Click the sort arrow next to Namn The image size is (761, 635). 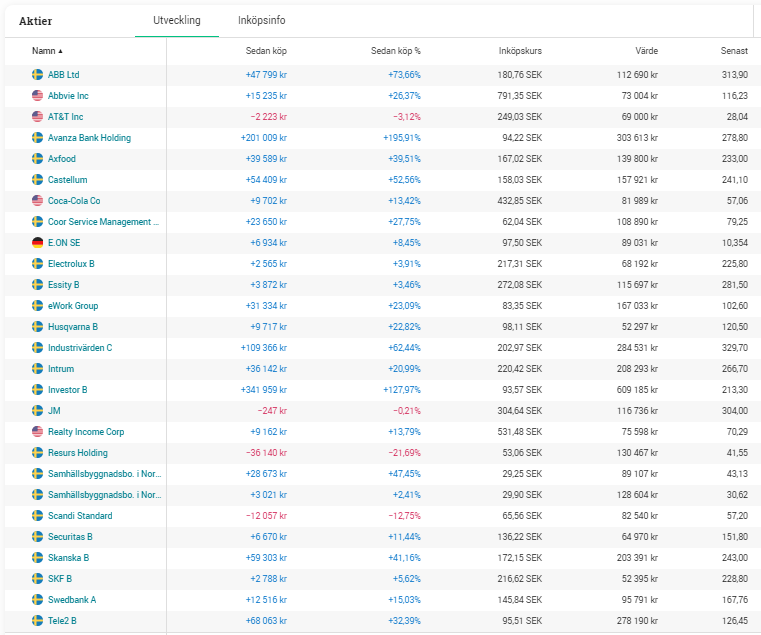pyautogui.click(x=60, y=51)
